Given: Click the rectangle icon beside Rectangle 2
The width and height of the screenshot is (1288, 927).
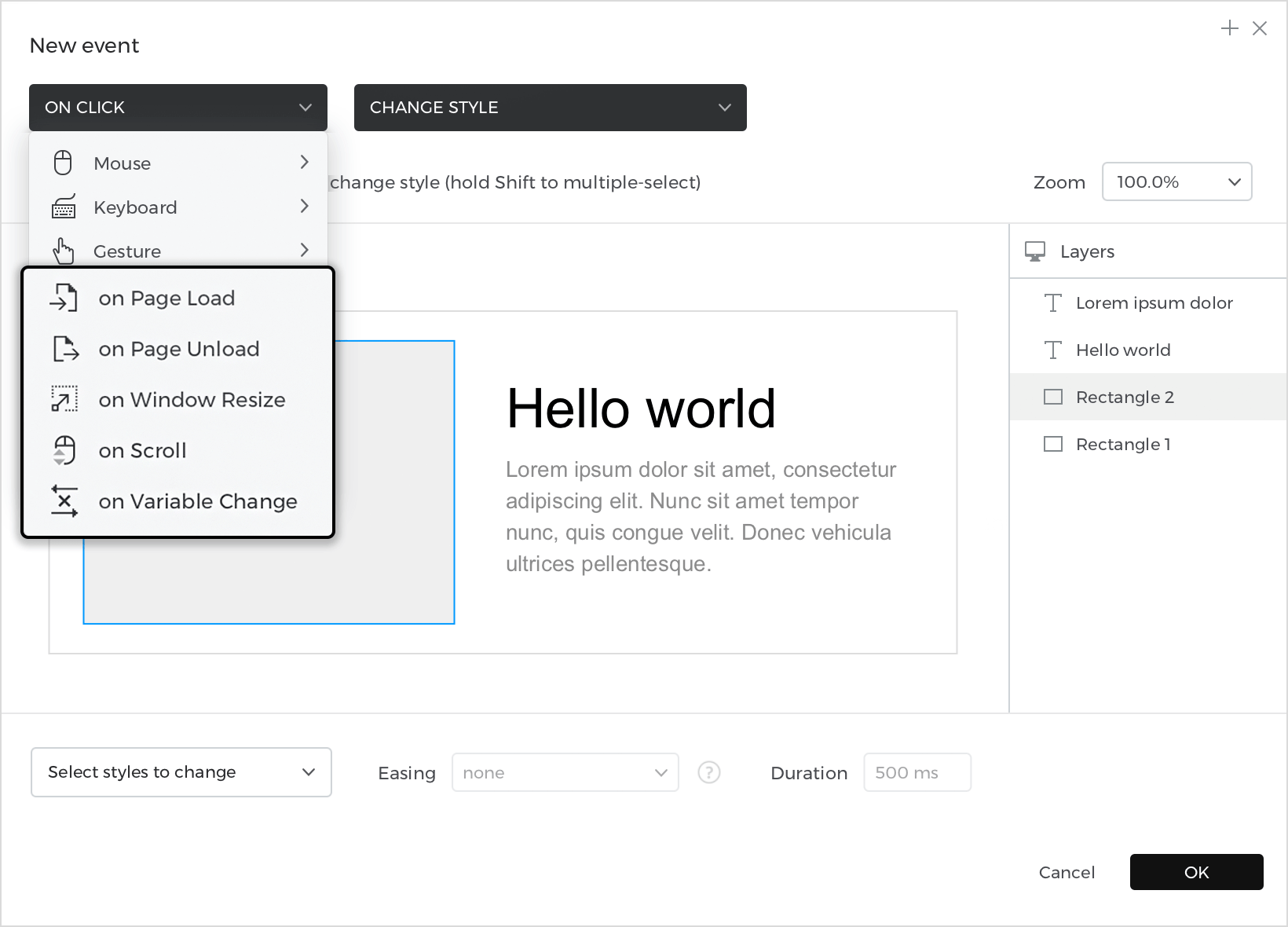Looking at the screenshot, I should [x=1053, y=398].
